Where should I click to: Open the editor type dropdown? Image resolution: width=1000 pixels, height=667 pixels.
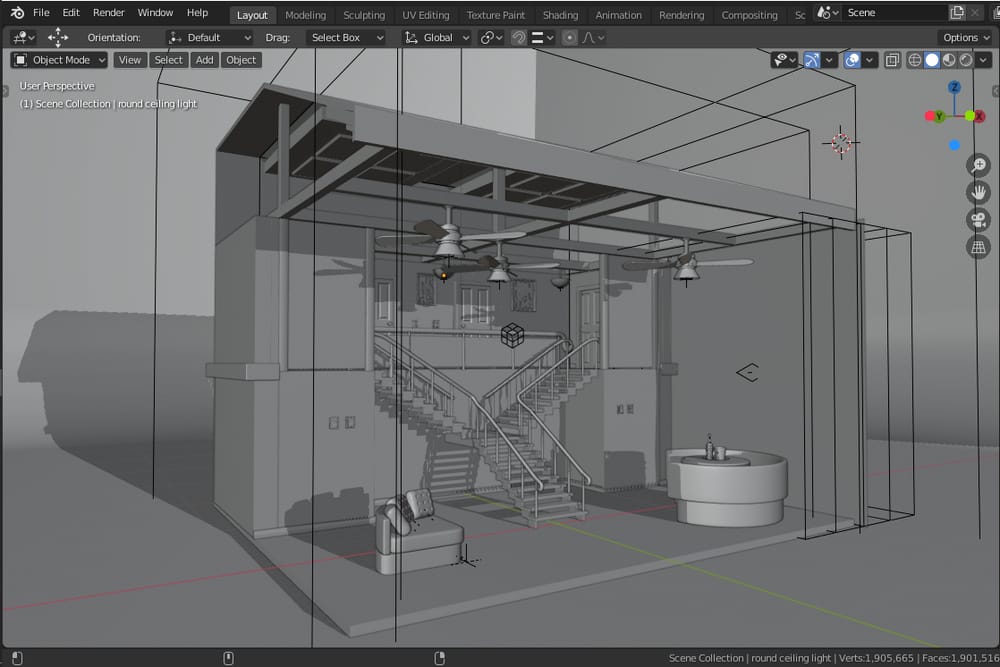pyautogui.click(x=24, y=38)
